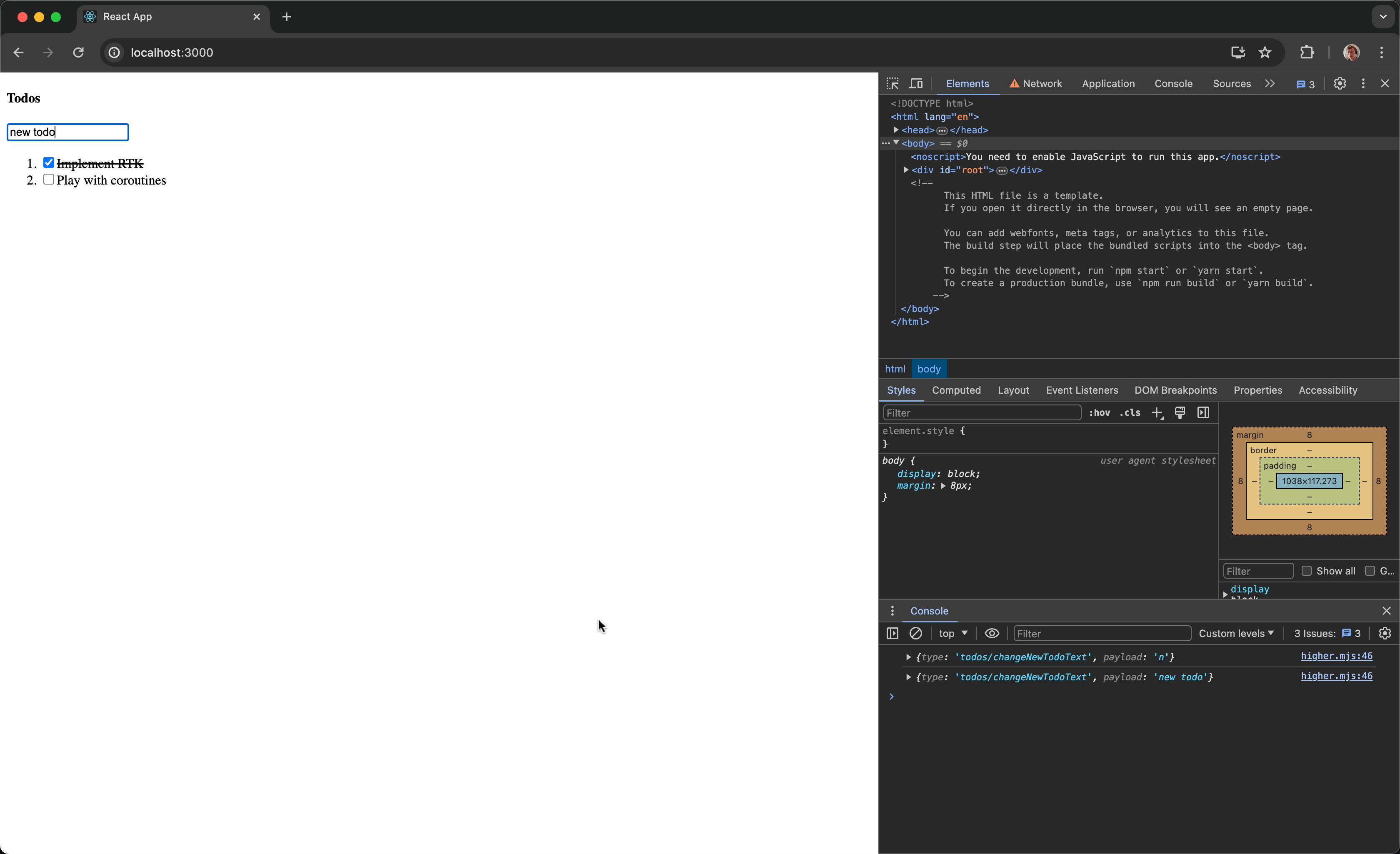Toggle the Group checkbox in computed pane
The image size is (1400, 854).
(x=1370, y=571)
